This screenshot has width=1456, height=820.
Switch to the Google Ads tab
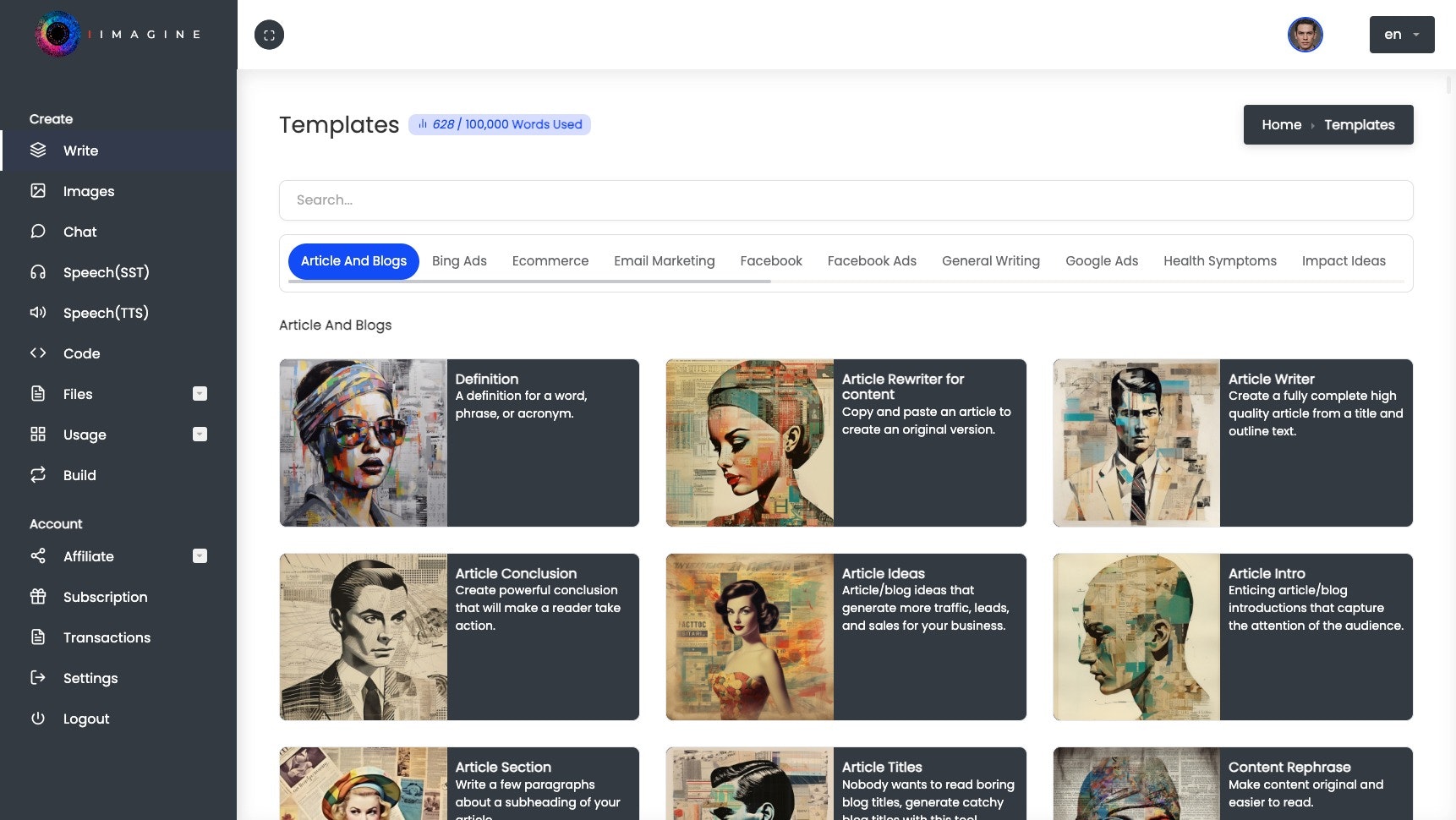[1102, 261]
